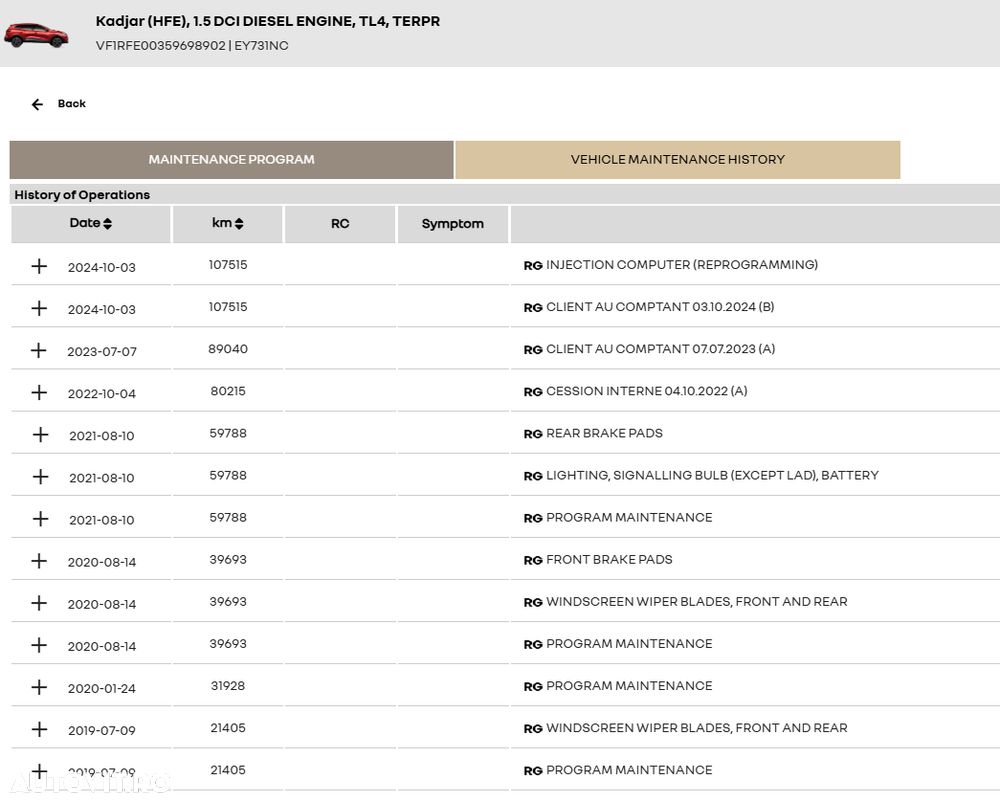
Task: Click the red Kadjar car thumbnail
Action: click(36, 35)
